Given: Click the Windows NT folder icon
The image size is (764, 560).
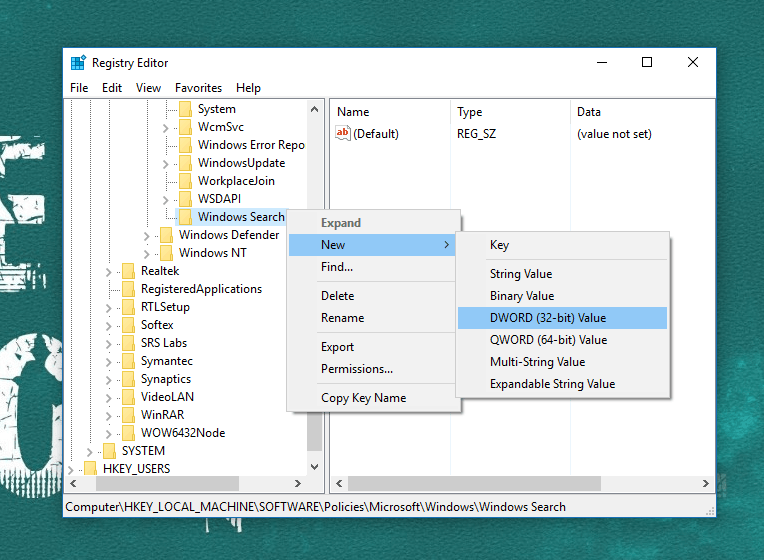Looking at the screenshot, I should (x=167, y=253).
